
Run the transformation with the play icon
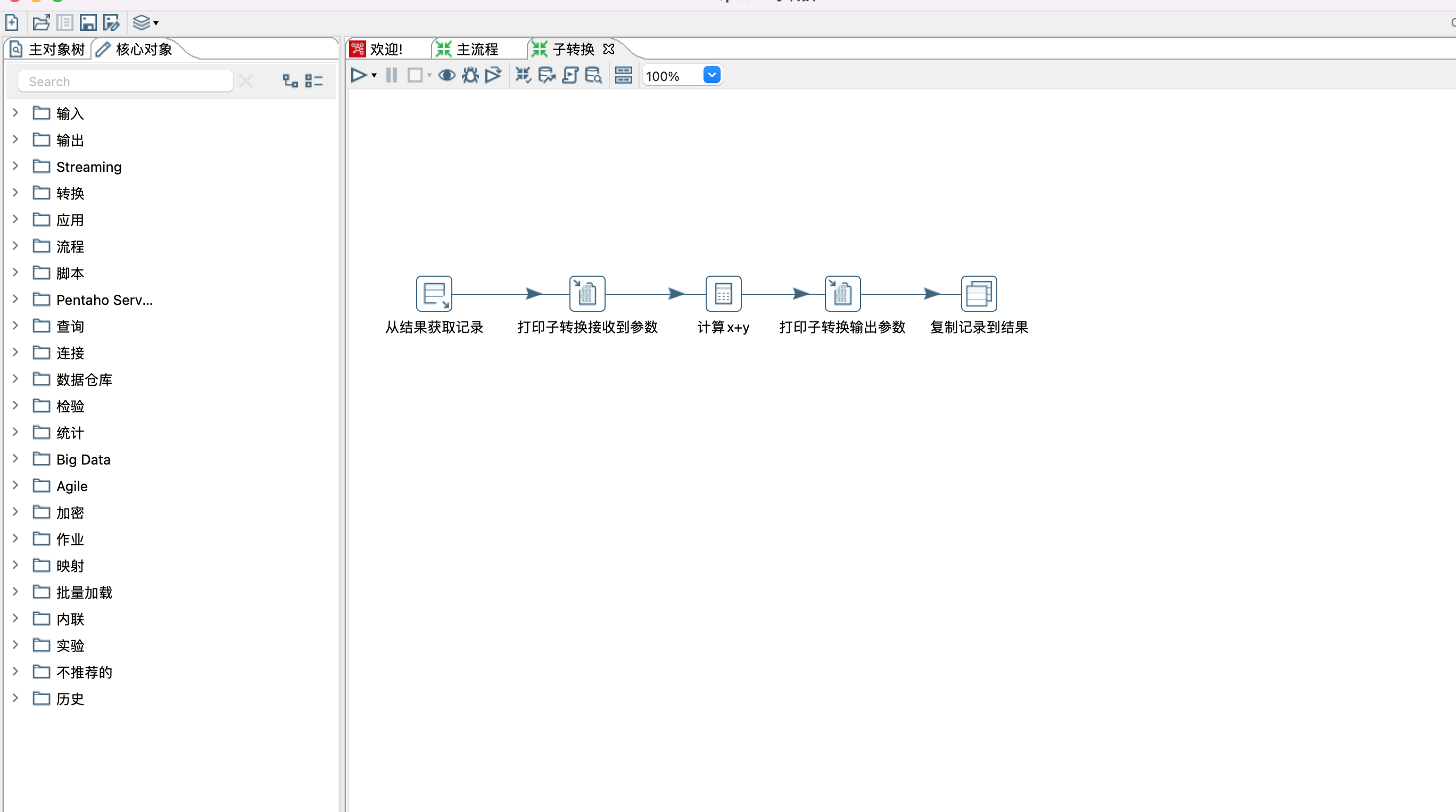358,75
